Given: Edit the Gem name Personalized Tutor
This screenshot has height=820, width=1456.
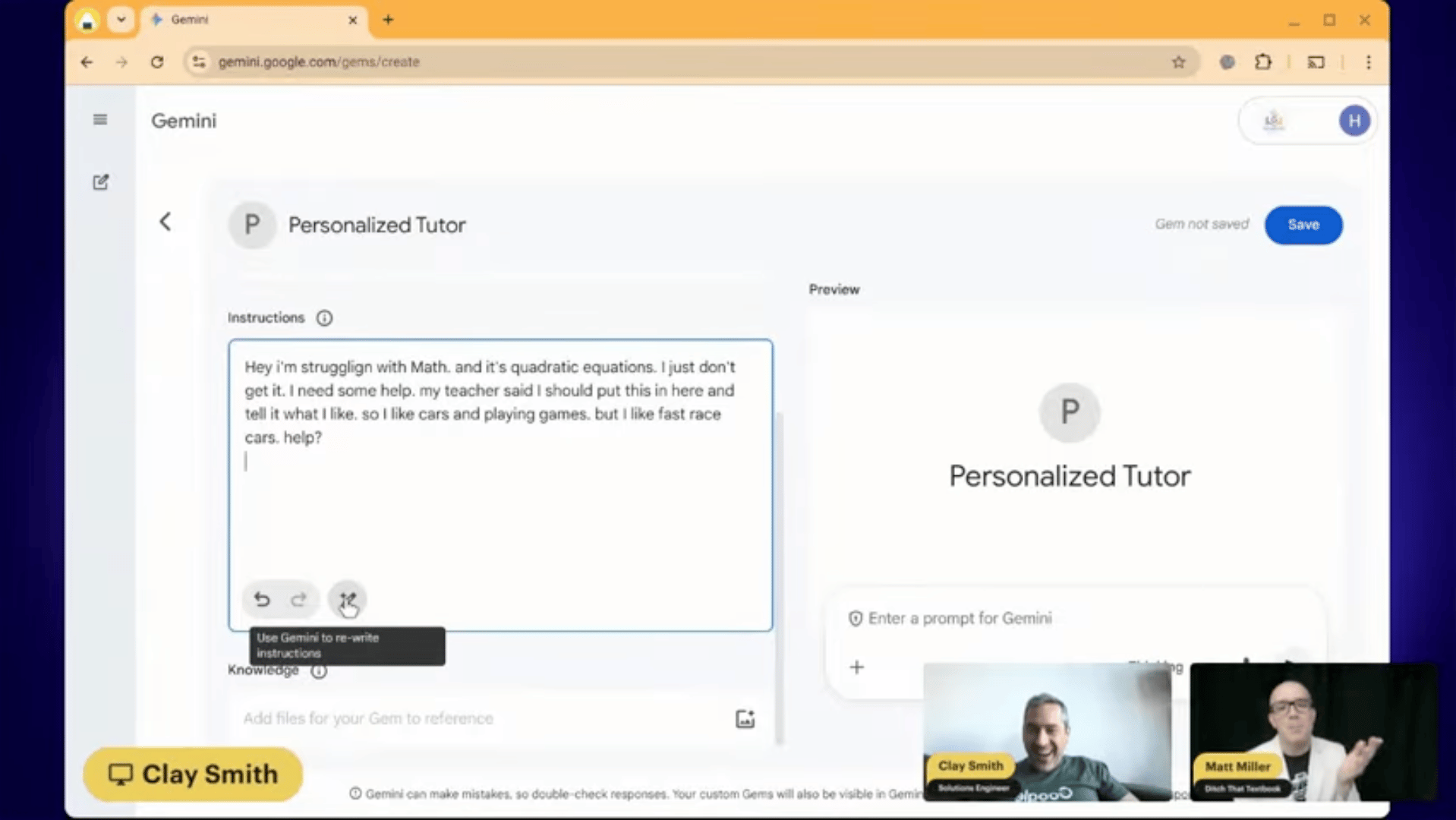Looking at the screenshot, I should coord(377,225).
